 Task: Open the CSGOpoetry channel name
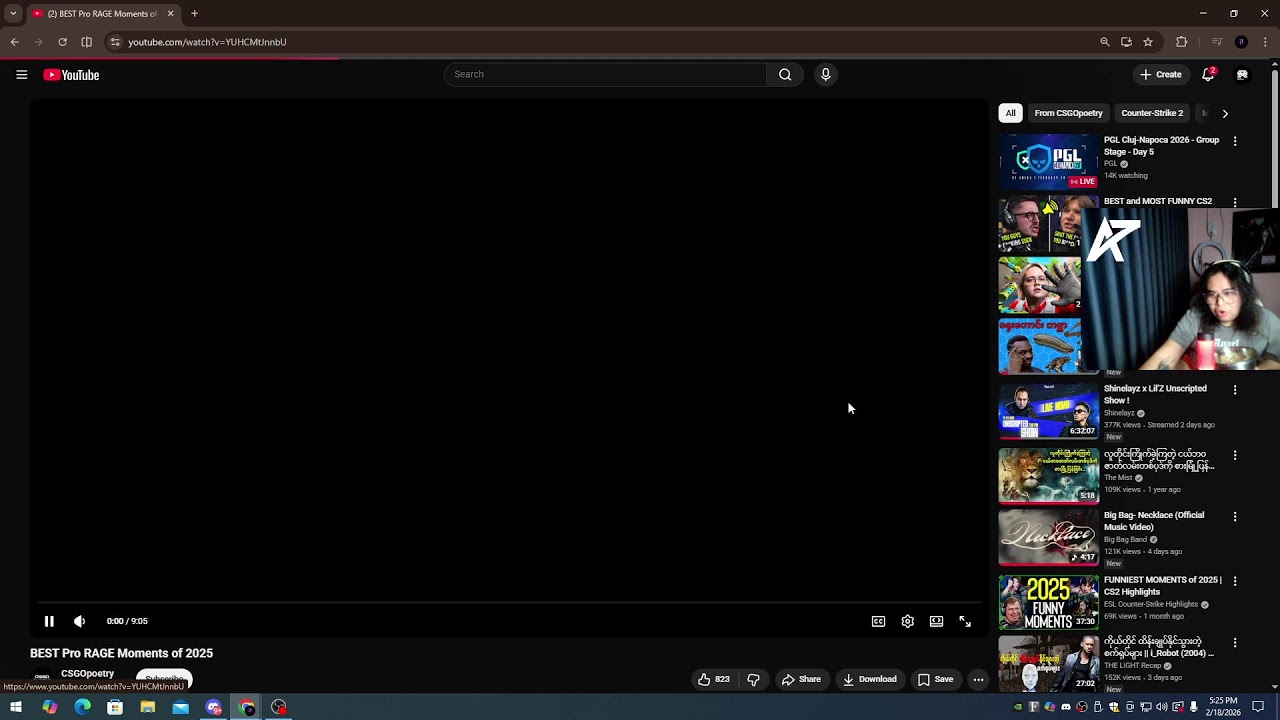click(87, 673)
